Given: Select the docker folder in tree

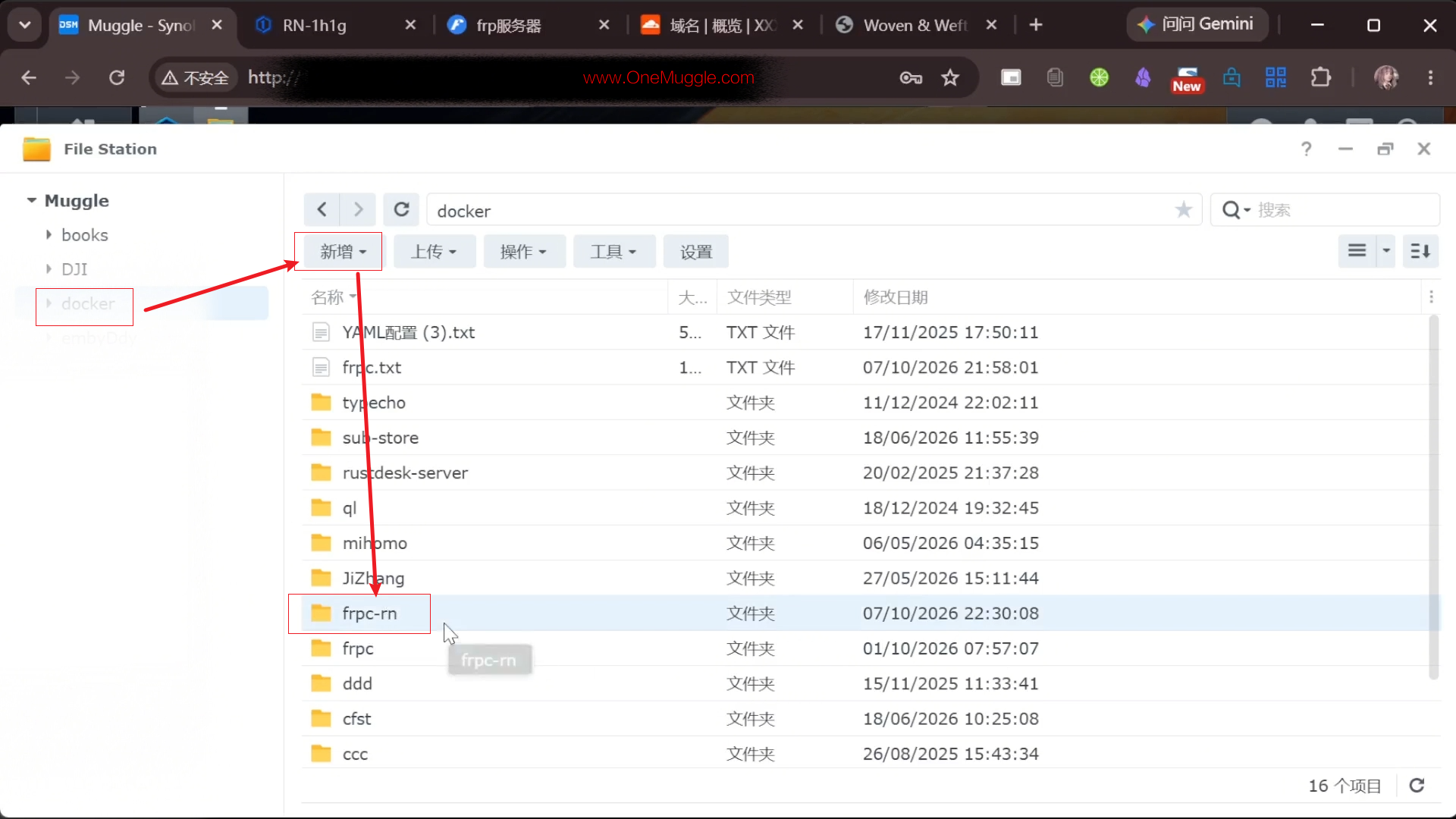Looking at the screenshot, I should [x=142, y=303].
